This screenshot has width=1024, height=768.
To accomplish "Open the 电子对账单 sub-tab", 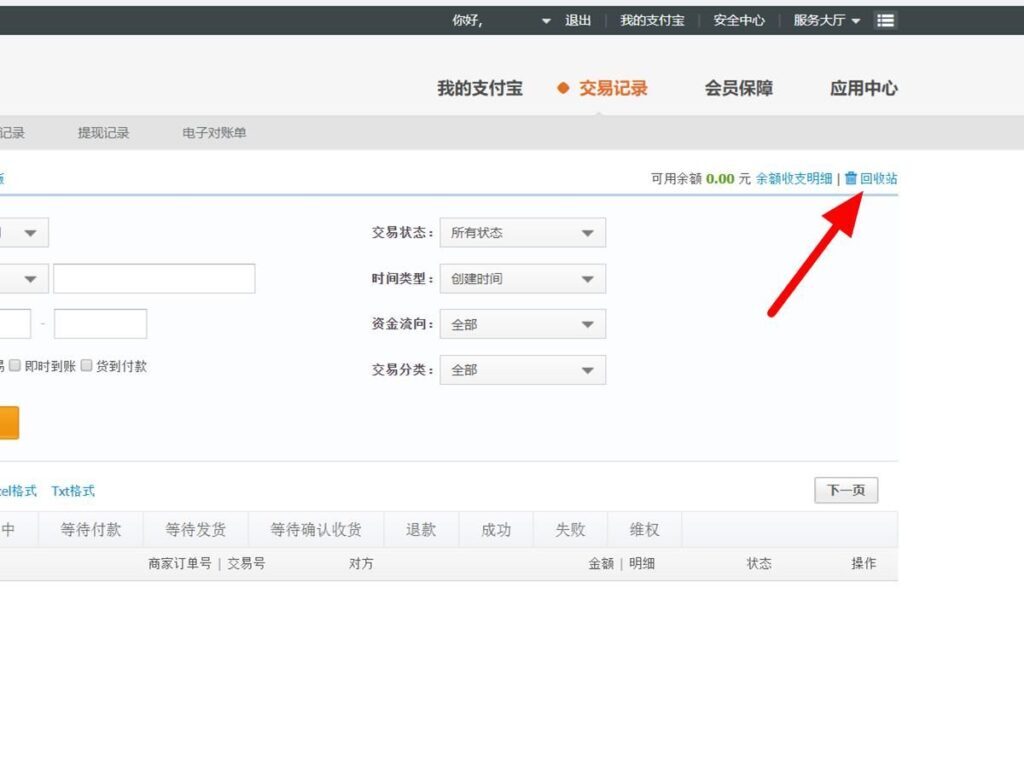I will (x=214, y=133).
